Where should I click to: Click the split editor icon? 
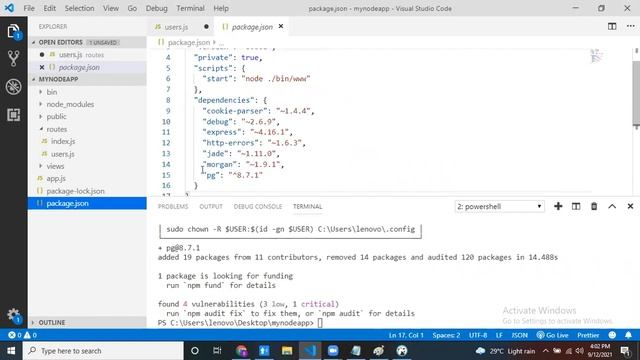click(612, 27)
